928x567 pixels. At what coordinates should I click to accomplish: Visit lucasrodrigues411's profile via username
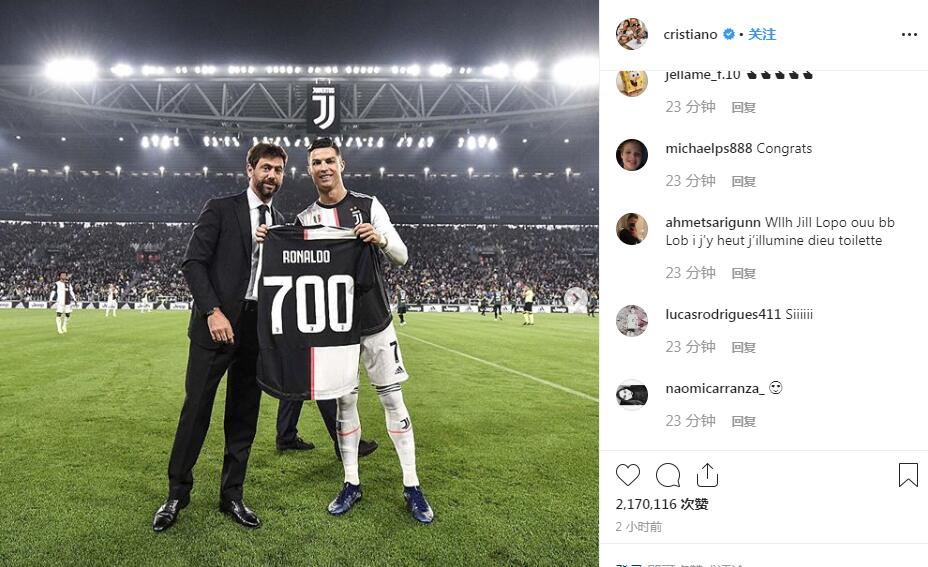pyautogui.click(x=723, y=314)
